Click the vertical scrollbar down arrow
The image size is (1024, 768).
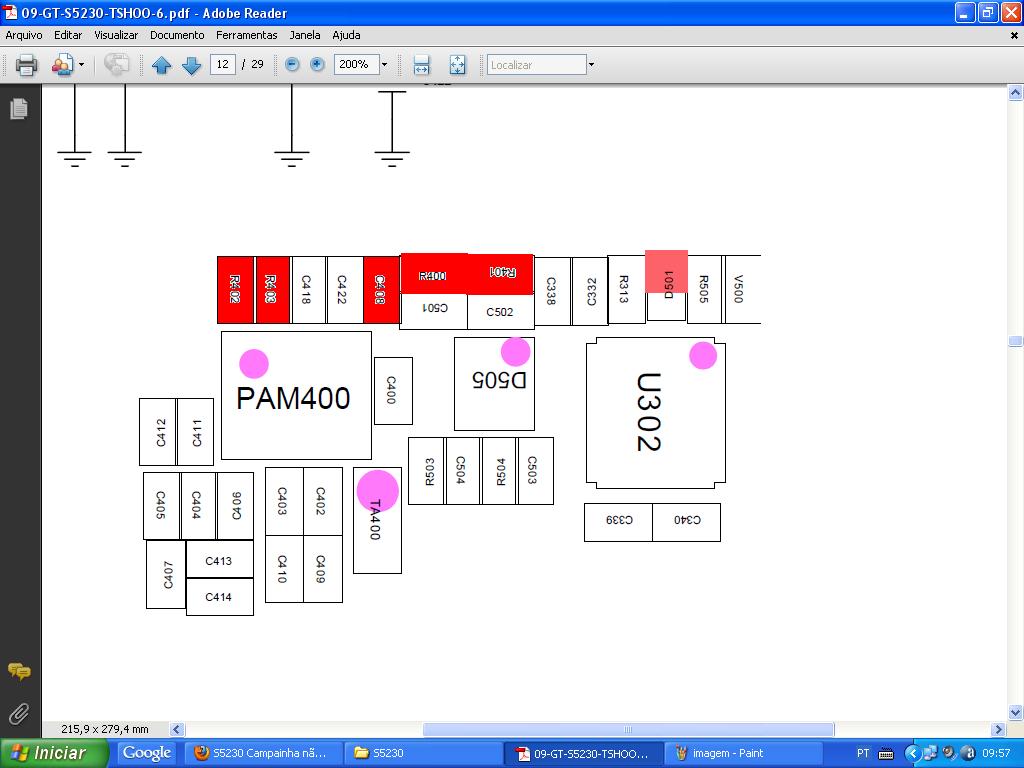coord(1015,712)
